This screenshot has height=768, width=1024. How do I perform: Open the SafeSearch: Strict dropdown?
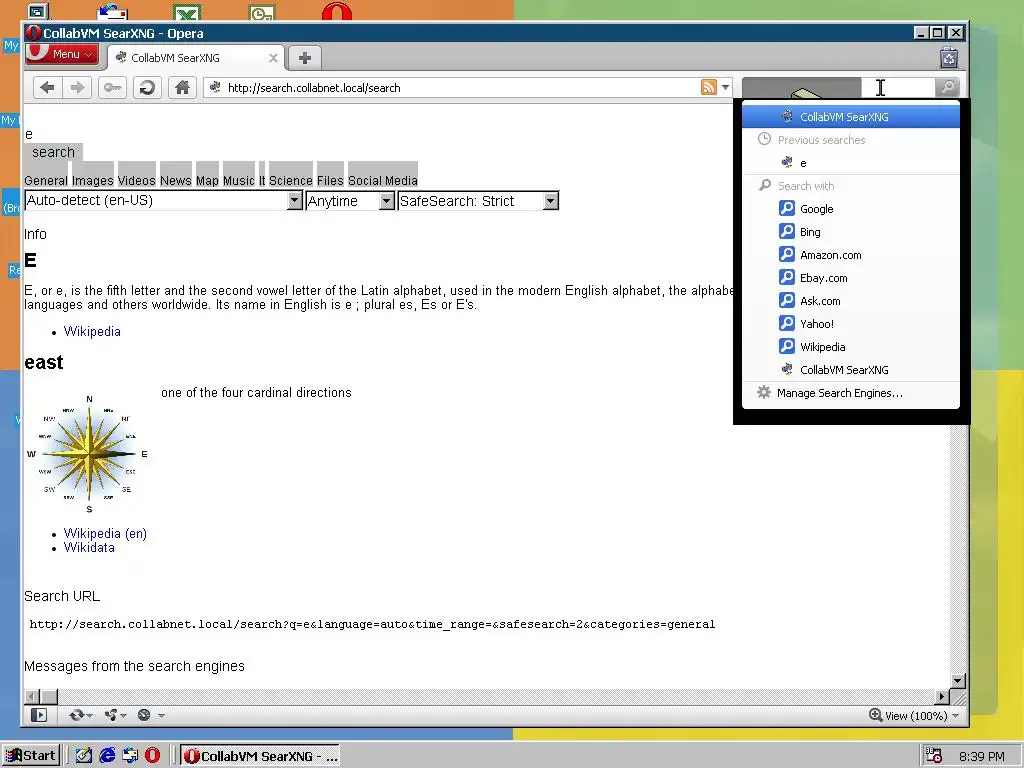point(478,200)
